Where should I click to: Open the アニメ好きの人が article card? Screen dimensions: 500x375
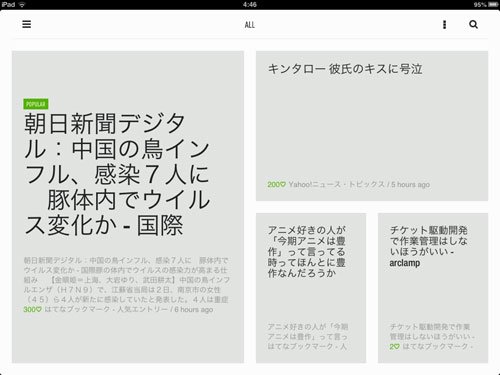point(311,288)
